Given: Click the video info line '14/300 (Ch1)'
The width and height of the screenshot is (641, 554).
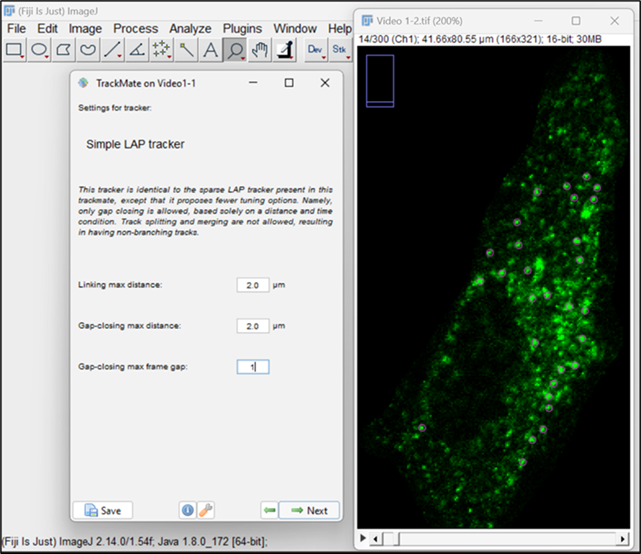Looking at the screenshot, I should tap(480, 40).
